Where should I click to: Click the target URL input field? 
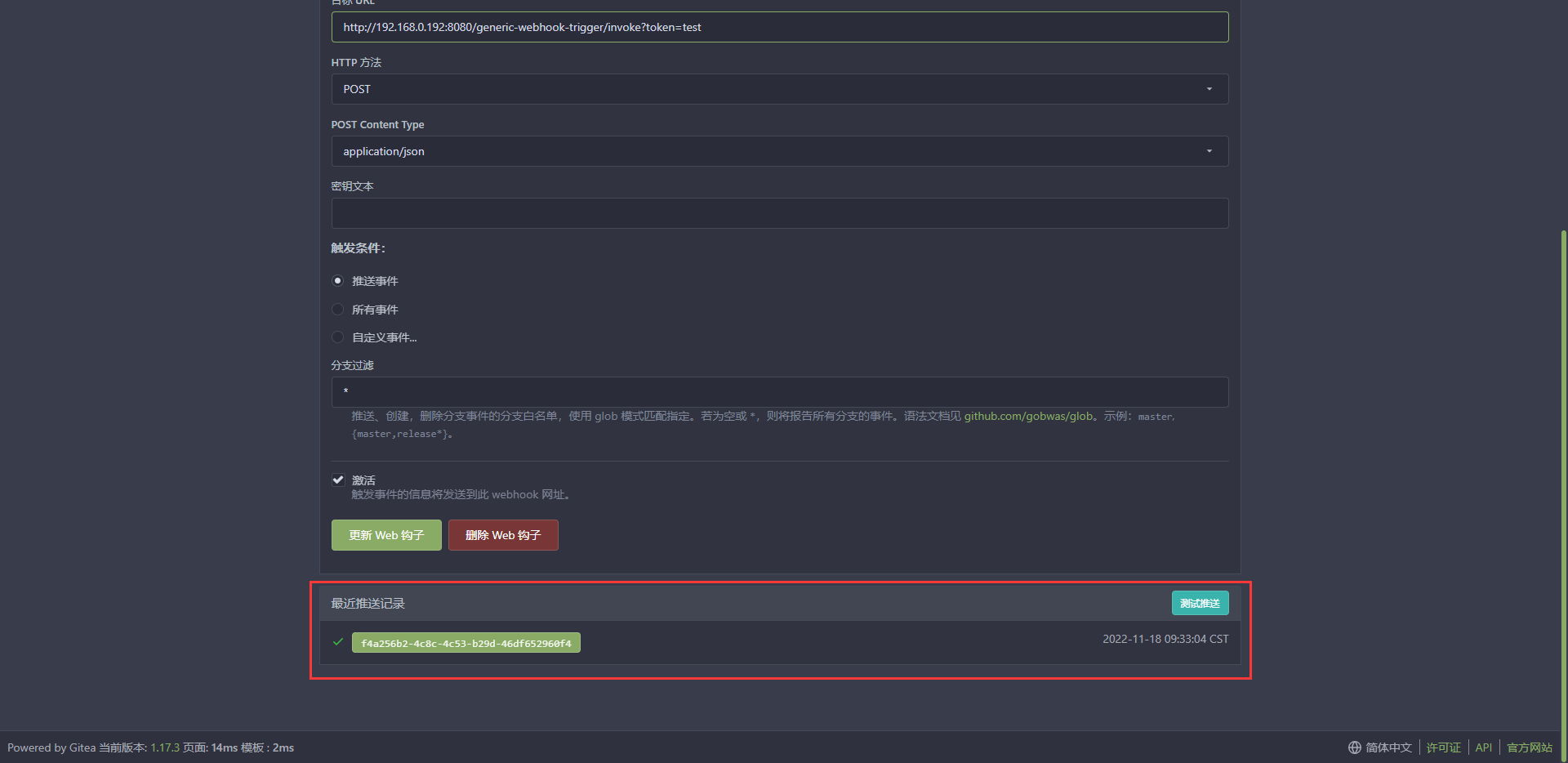click(779, 27)
